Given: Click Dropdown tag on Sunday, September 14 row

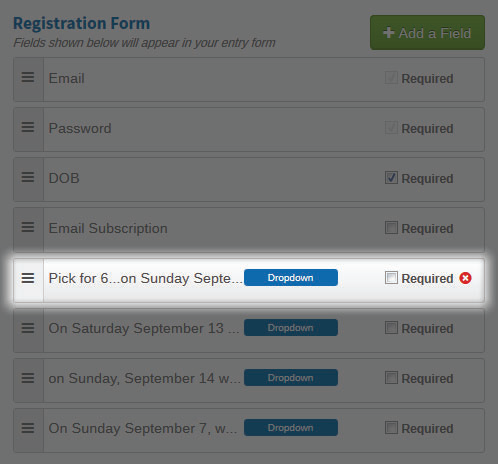Looking at the screenshot, I should point(291,378).
